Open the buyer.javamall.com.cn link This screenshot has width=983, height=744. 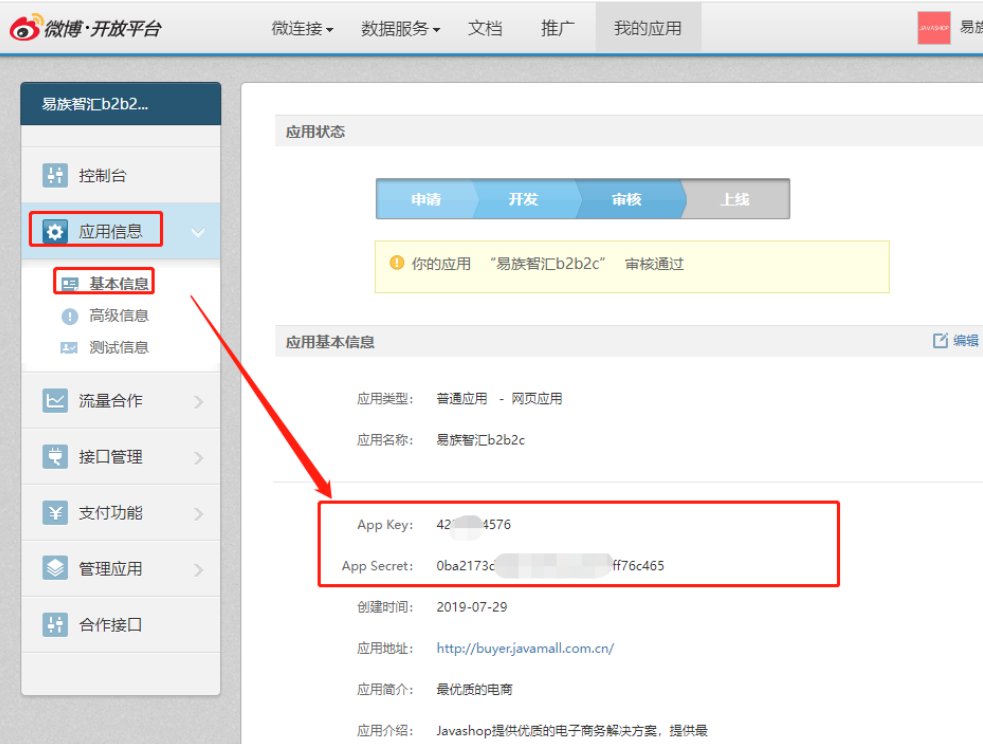[525, 648]
